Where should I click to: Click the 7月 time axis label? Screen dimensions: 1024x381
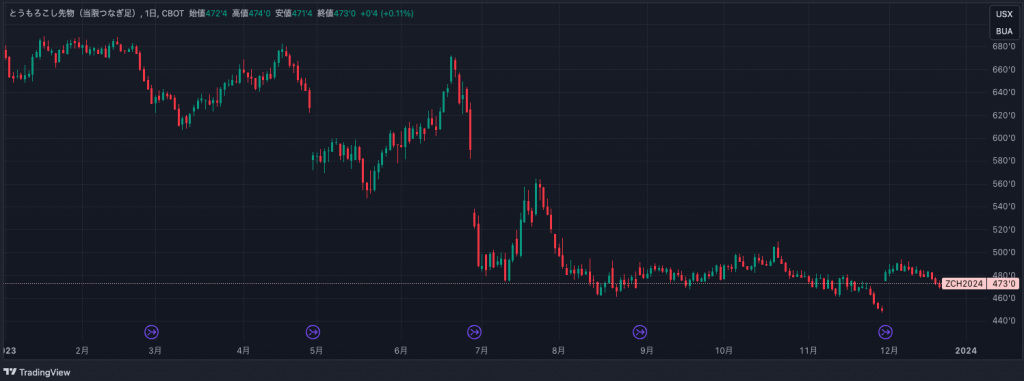[481, 351]
